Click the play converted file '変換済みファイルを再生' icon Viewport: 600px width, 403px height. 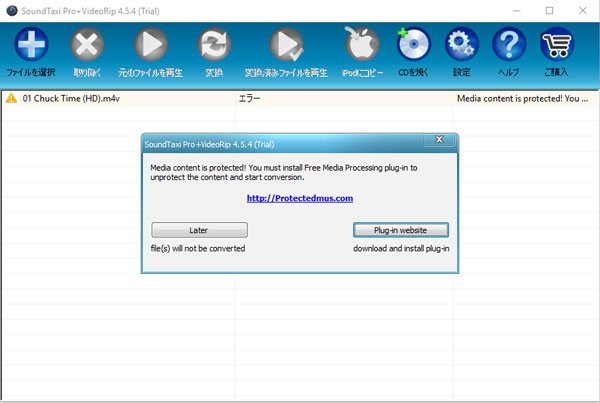286,44
